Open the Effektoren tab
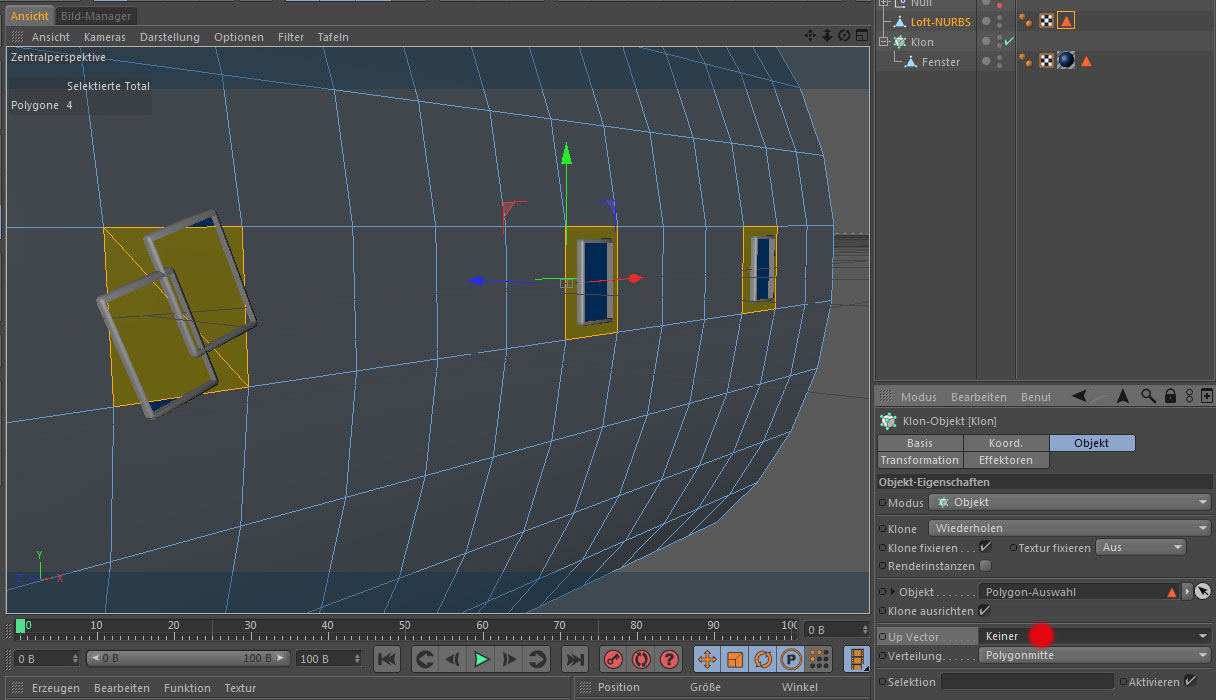The image size is (1216, 700). [1006, 460]
